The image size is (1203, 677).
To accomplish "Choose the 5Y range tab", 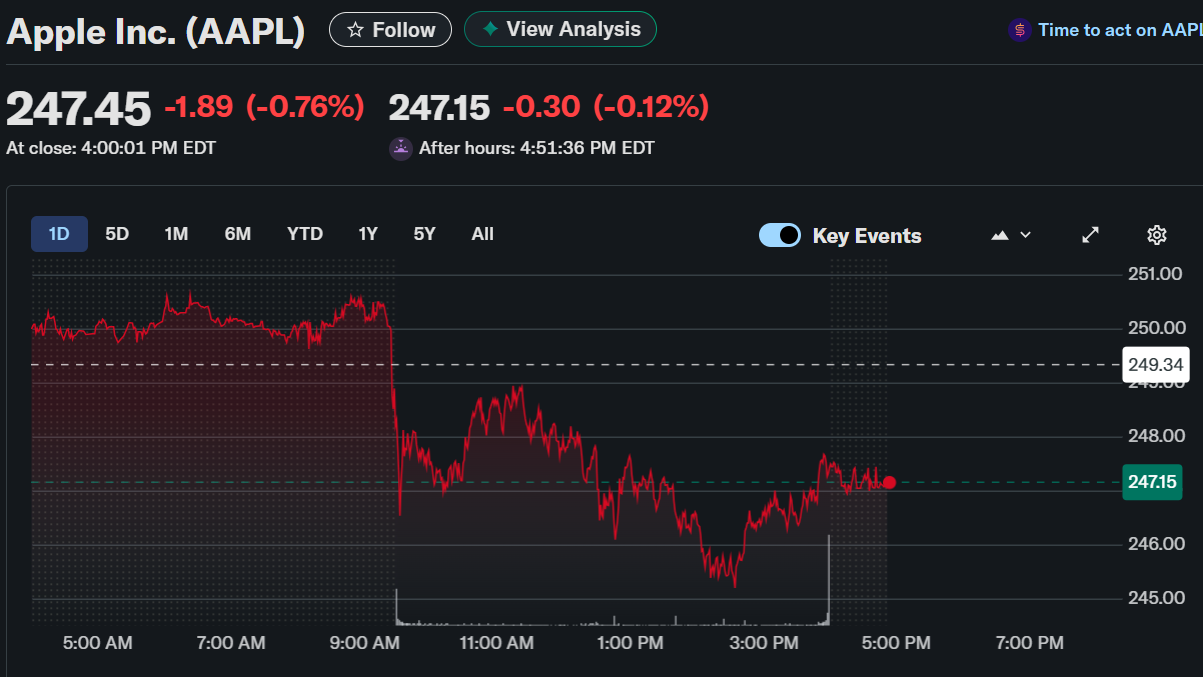I will click(425, 234).
